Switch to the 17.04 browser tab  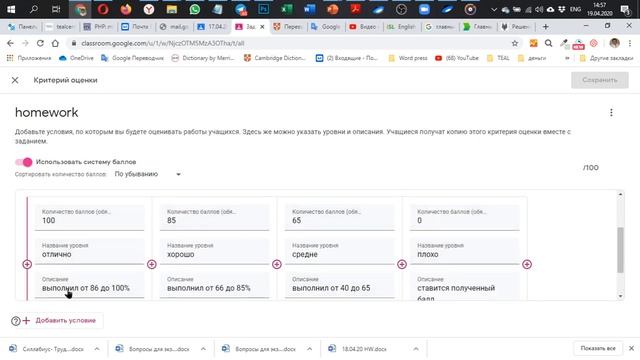click(x=212, y=27)
